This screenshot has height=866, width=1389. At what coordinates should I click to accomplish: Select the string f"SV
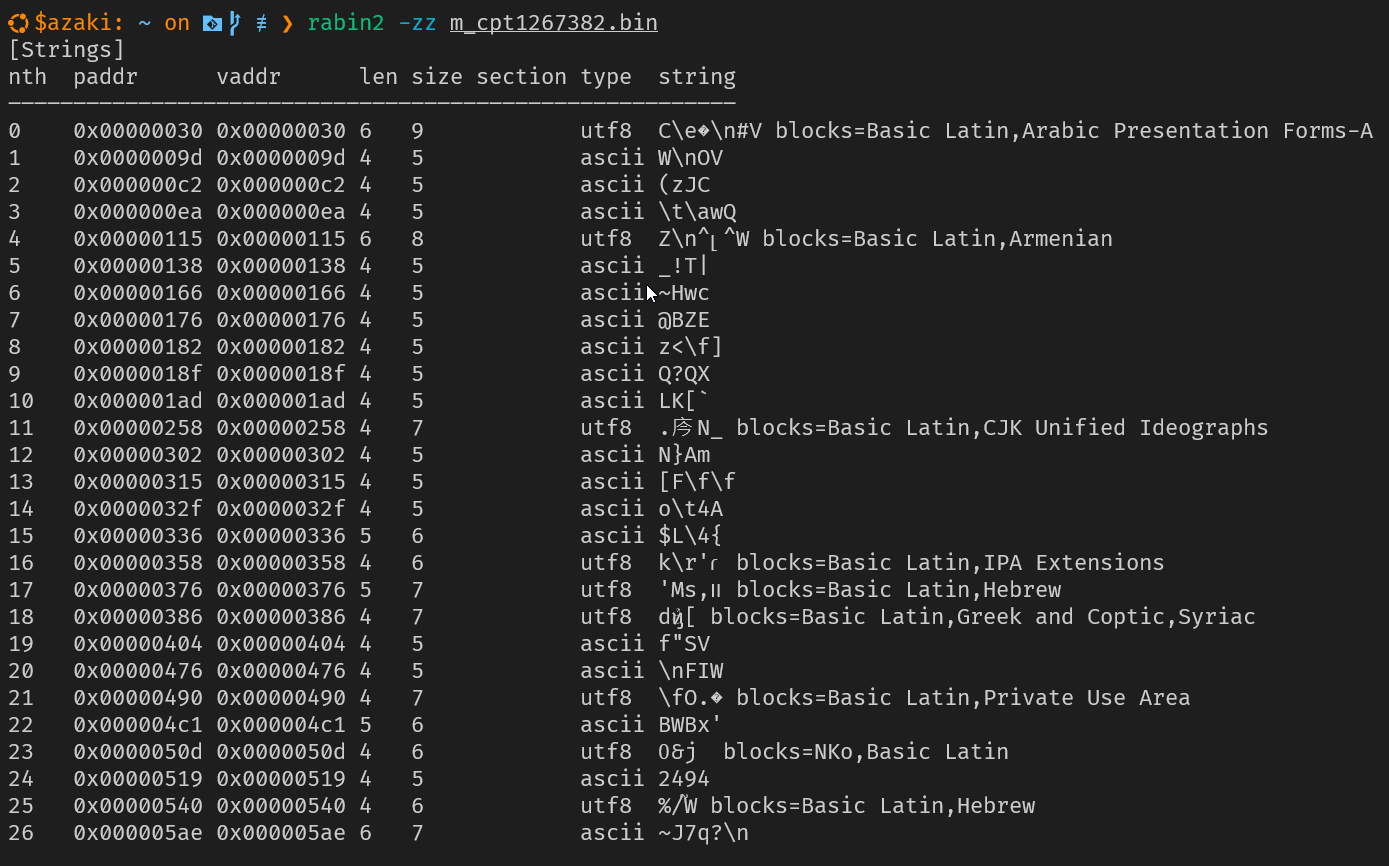684,644
